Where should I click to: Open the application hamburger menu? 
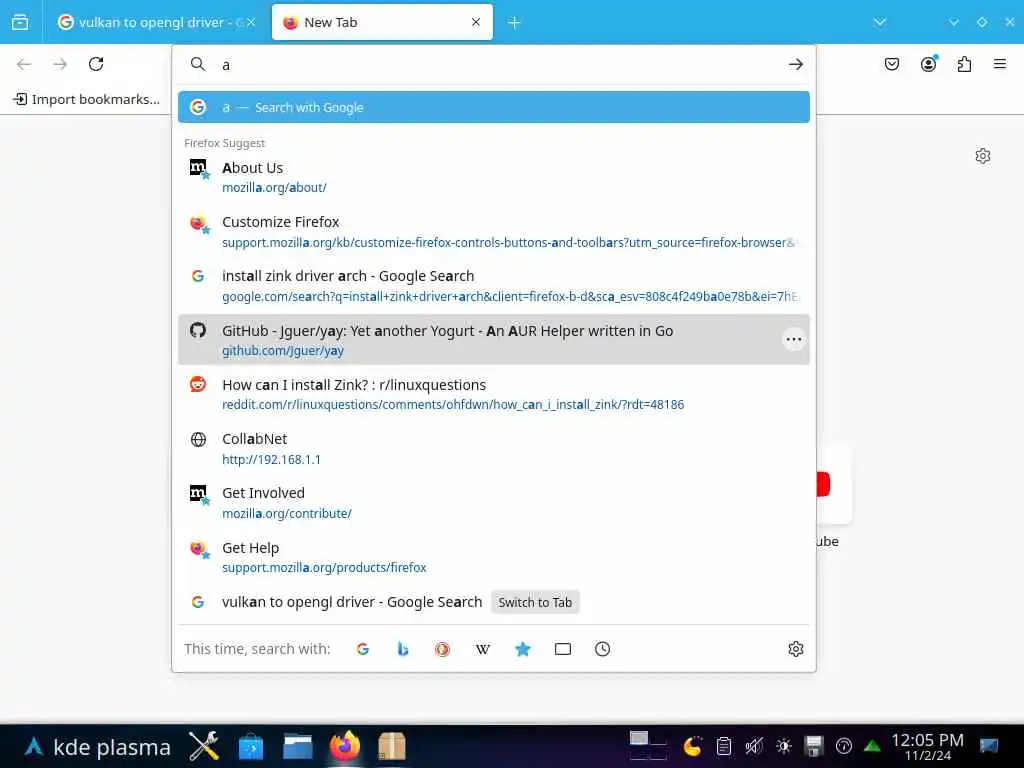point(1000,64)
